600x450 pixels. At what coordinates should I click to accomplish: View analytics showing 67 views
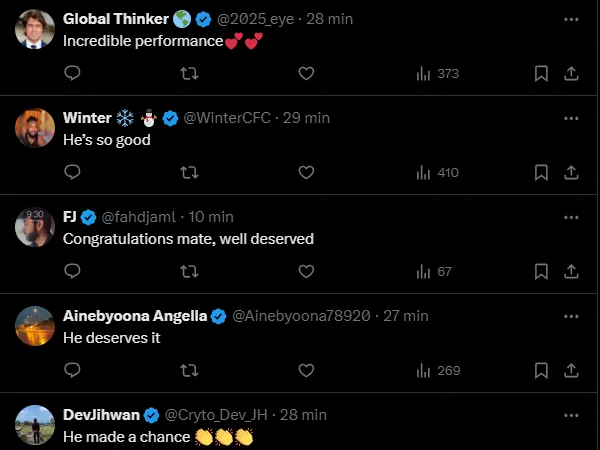(x=434, y=271)
